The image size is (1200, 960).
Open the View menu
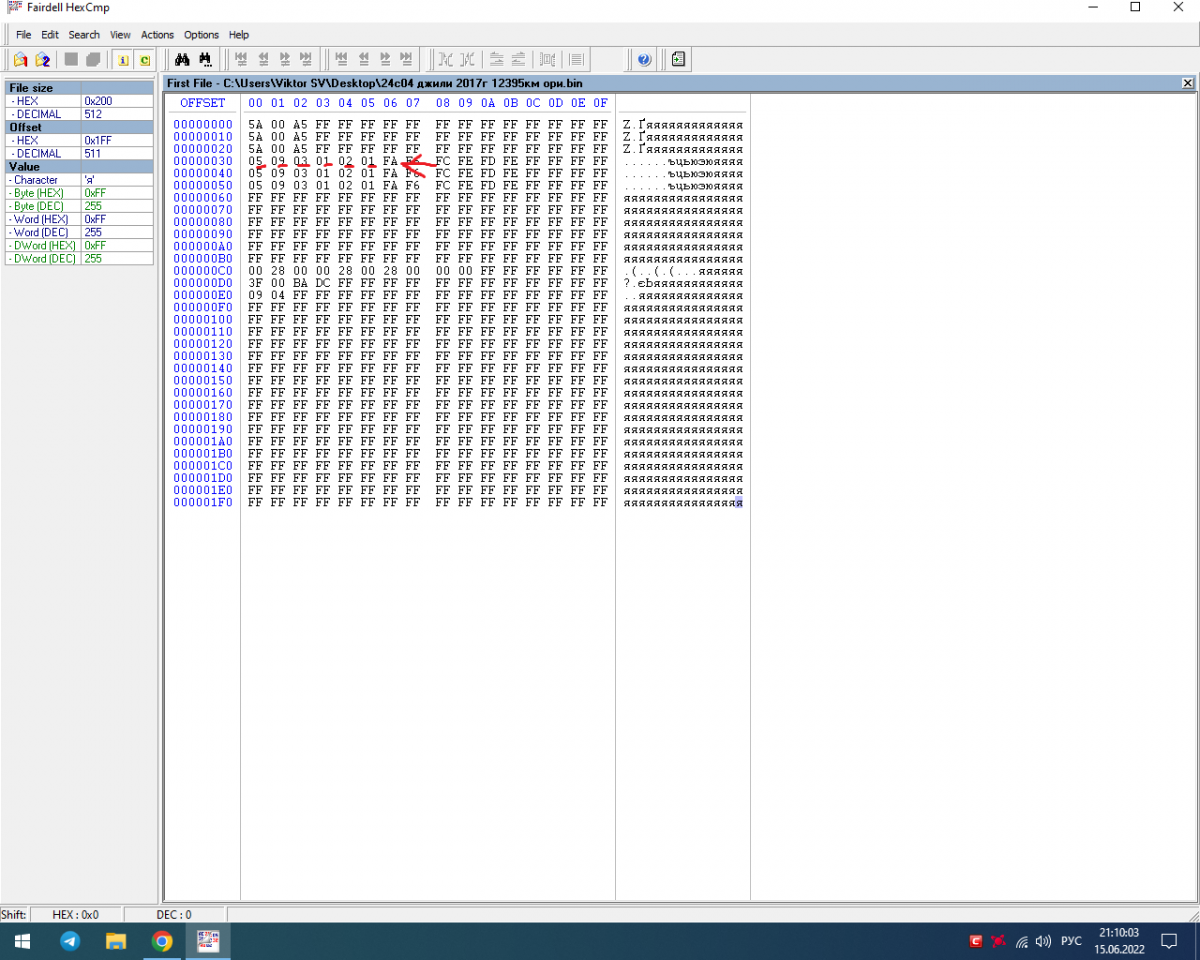pos(120,35)
